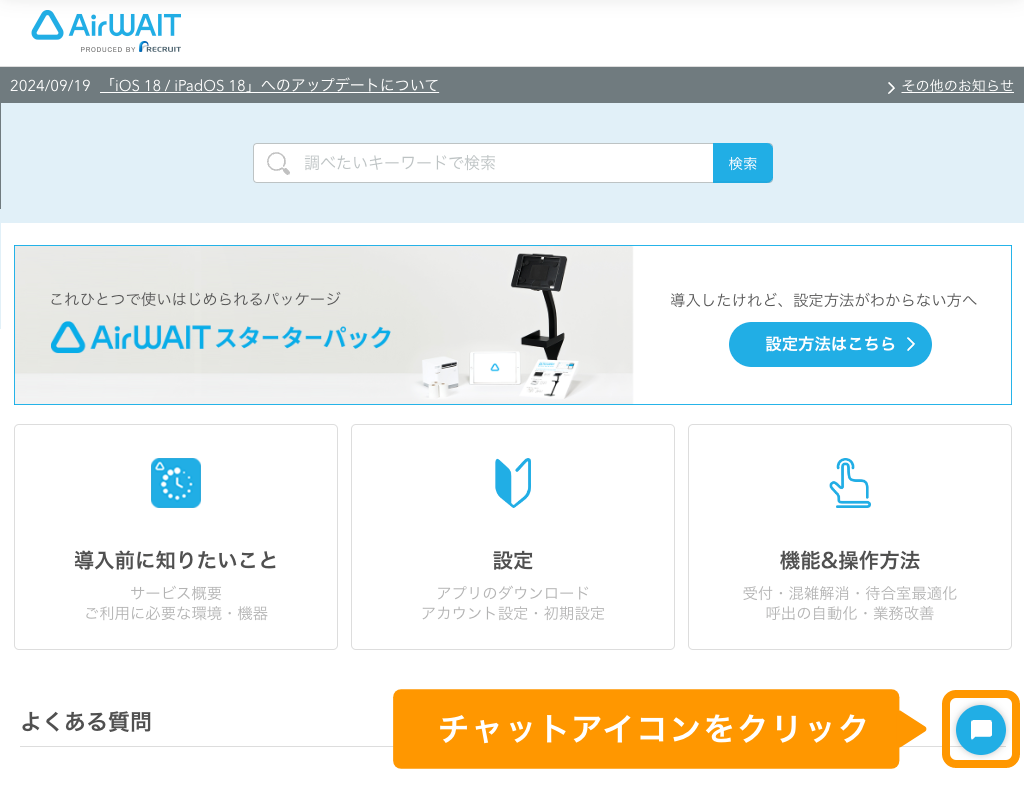Click the date text 2024/09/19
1024x786 pixels.
coord(50,86)
